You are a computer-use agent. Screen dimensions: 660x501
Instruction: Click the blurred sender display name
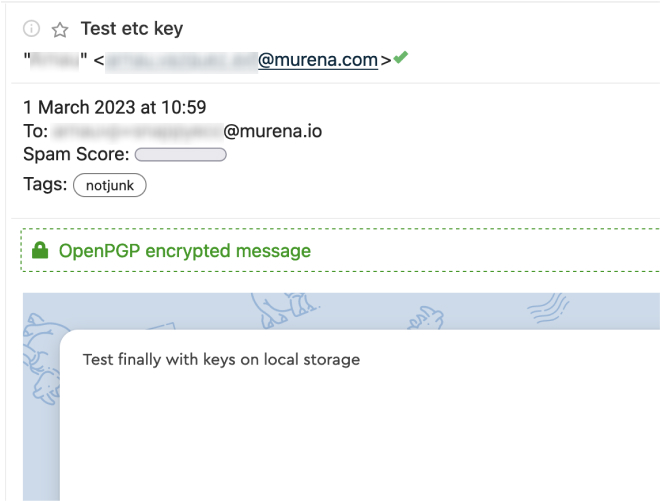click(x=57, y=60)
